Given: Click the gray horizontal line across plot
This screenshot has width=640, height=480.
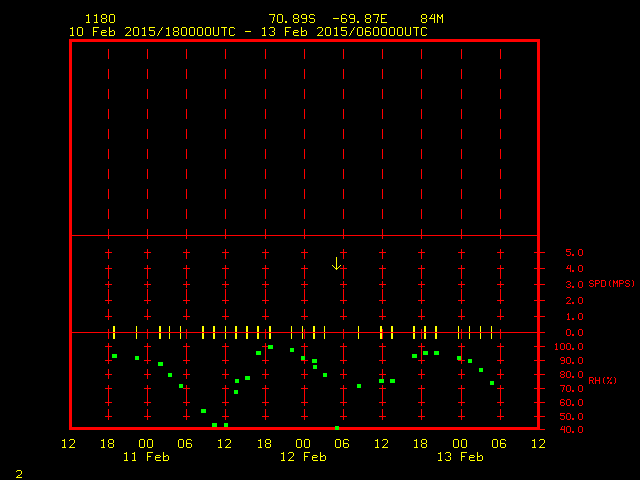Looking at the screenshot, I should (304, 236).
